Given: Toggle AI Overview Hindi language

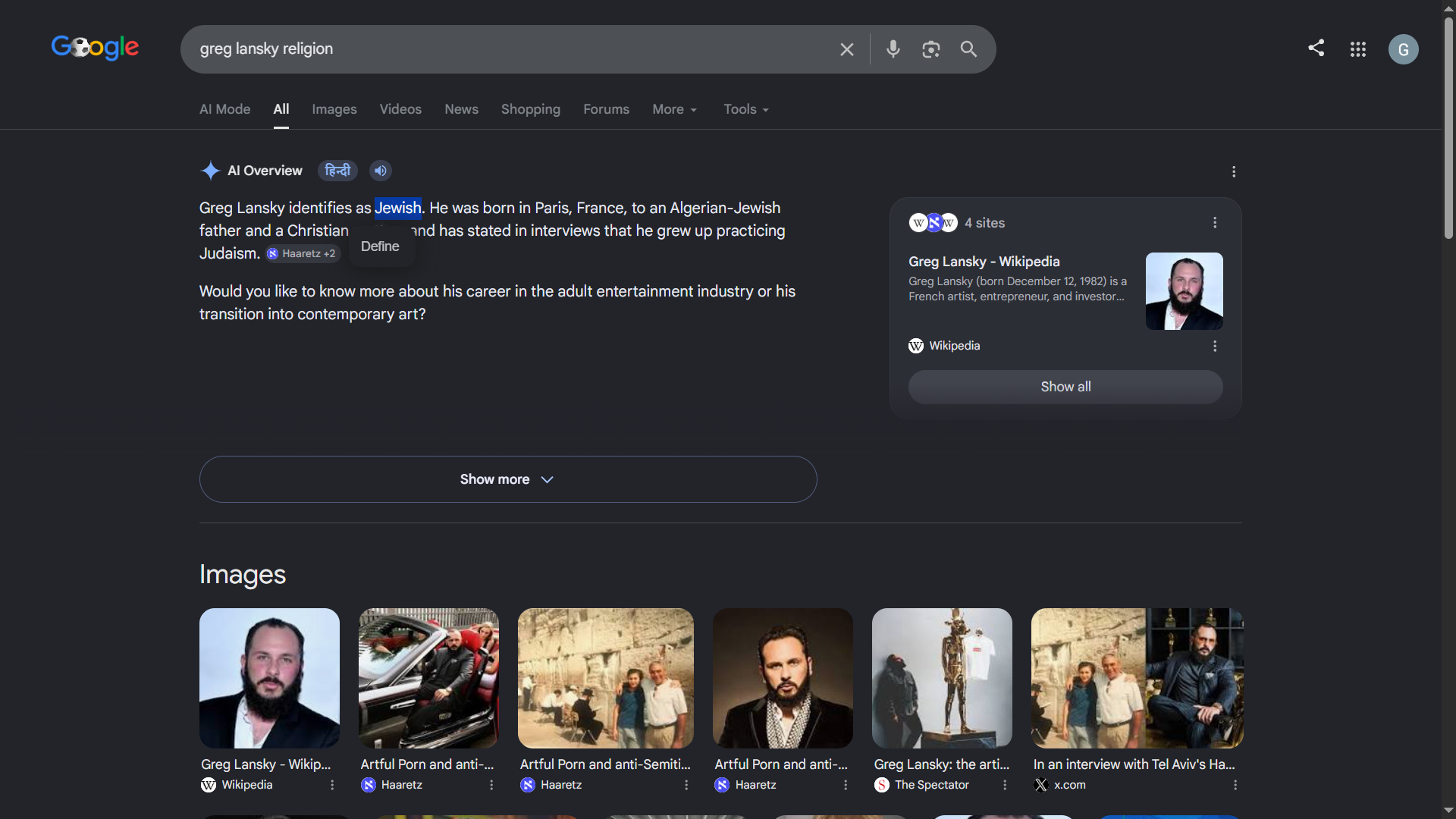Looking at the screenshot, I should click(337, 171).
